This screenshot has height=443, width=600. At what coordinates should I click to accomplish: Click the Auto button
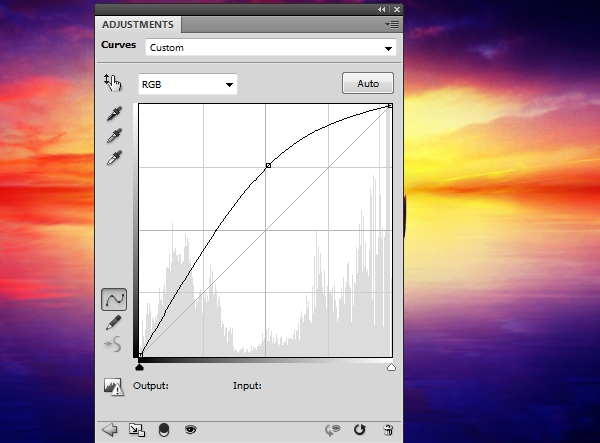368,83
